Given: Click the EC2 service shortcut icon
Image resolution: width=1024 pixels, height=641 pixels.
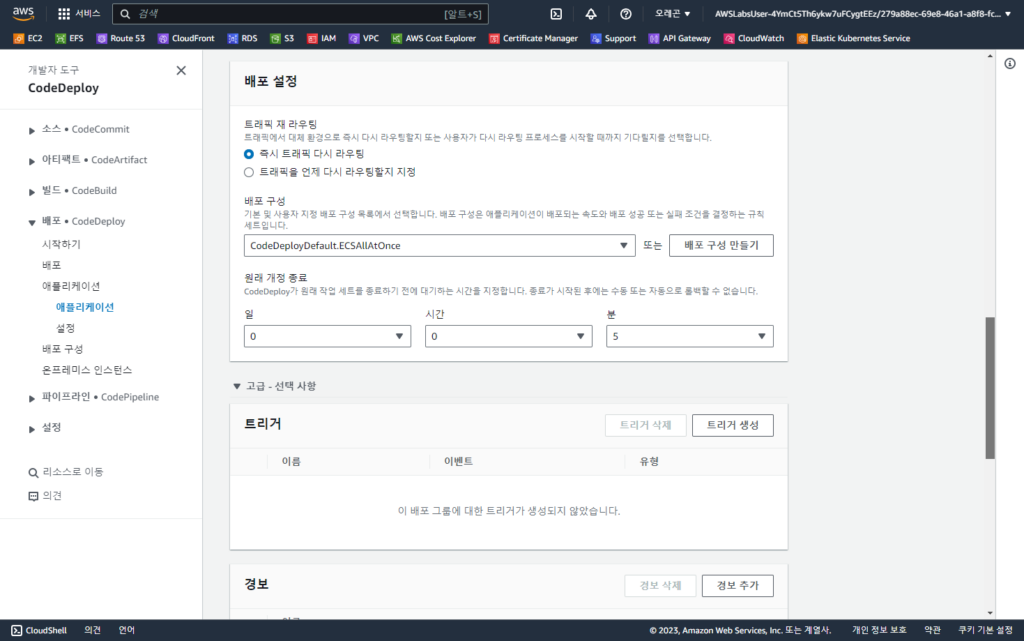Looking at the screenshot, I should (x=19, y=39).
